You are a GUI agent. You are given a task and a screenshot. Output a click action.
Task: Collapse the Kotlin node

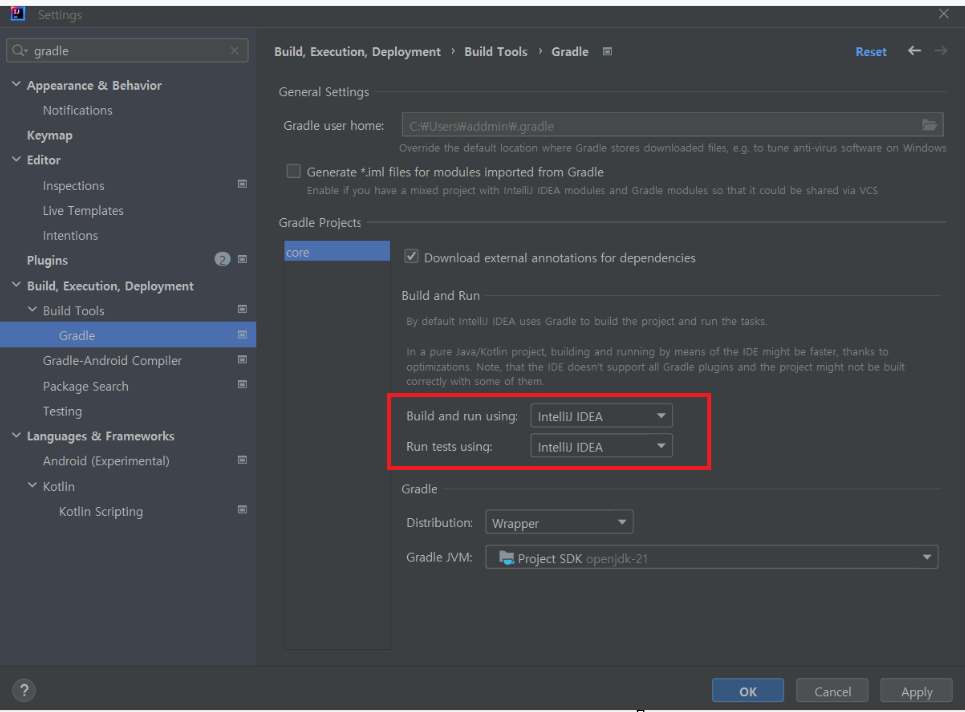[x=33, y=486]
